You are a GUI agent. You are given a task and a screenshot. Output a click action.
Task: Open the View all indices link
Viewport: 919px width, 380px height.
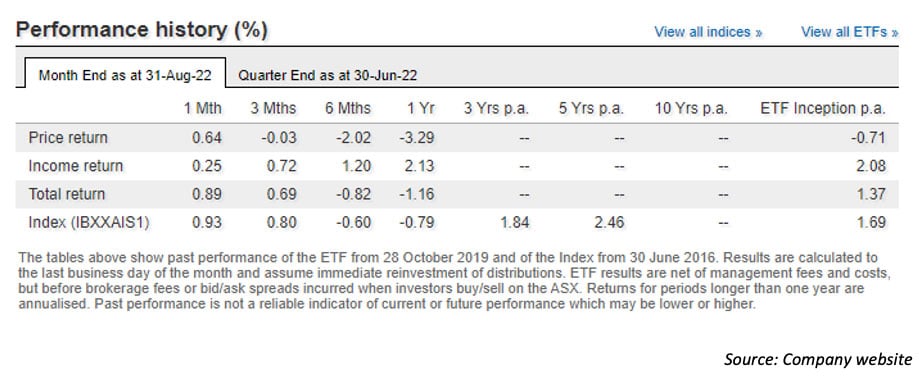tap(708, 32)
